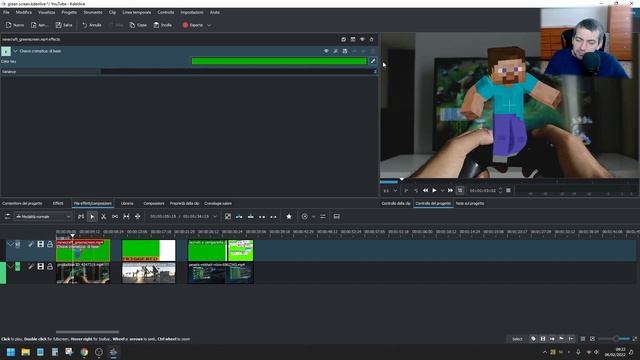Collapse the lower track with its chevron
This screenshot has height=360, width=640.
pyautogui.click(x=10, y=267)
